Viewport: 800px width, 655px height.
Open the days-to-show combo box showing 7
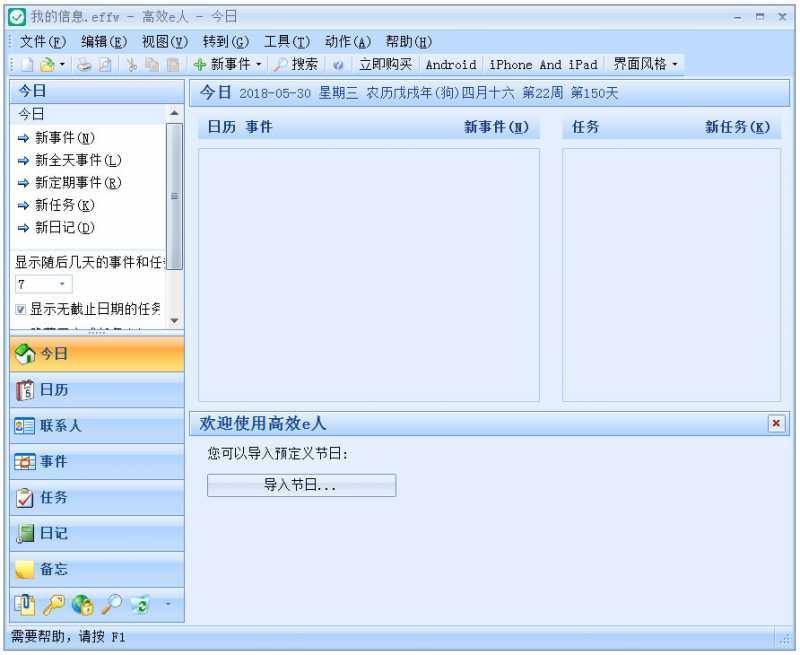click(x=41, y=284)
